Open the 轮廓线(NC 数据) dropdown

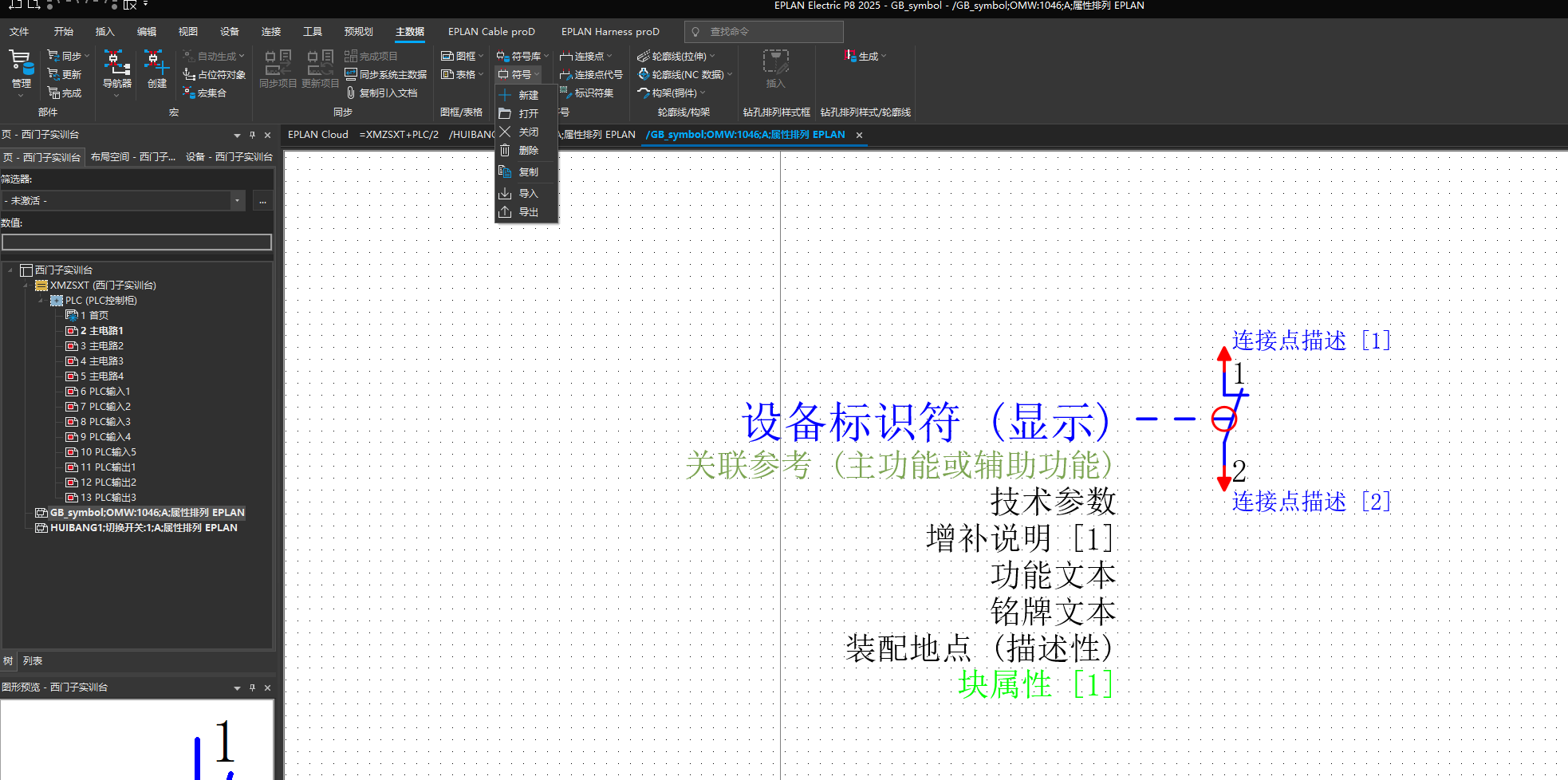[684, 74]
